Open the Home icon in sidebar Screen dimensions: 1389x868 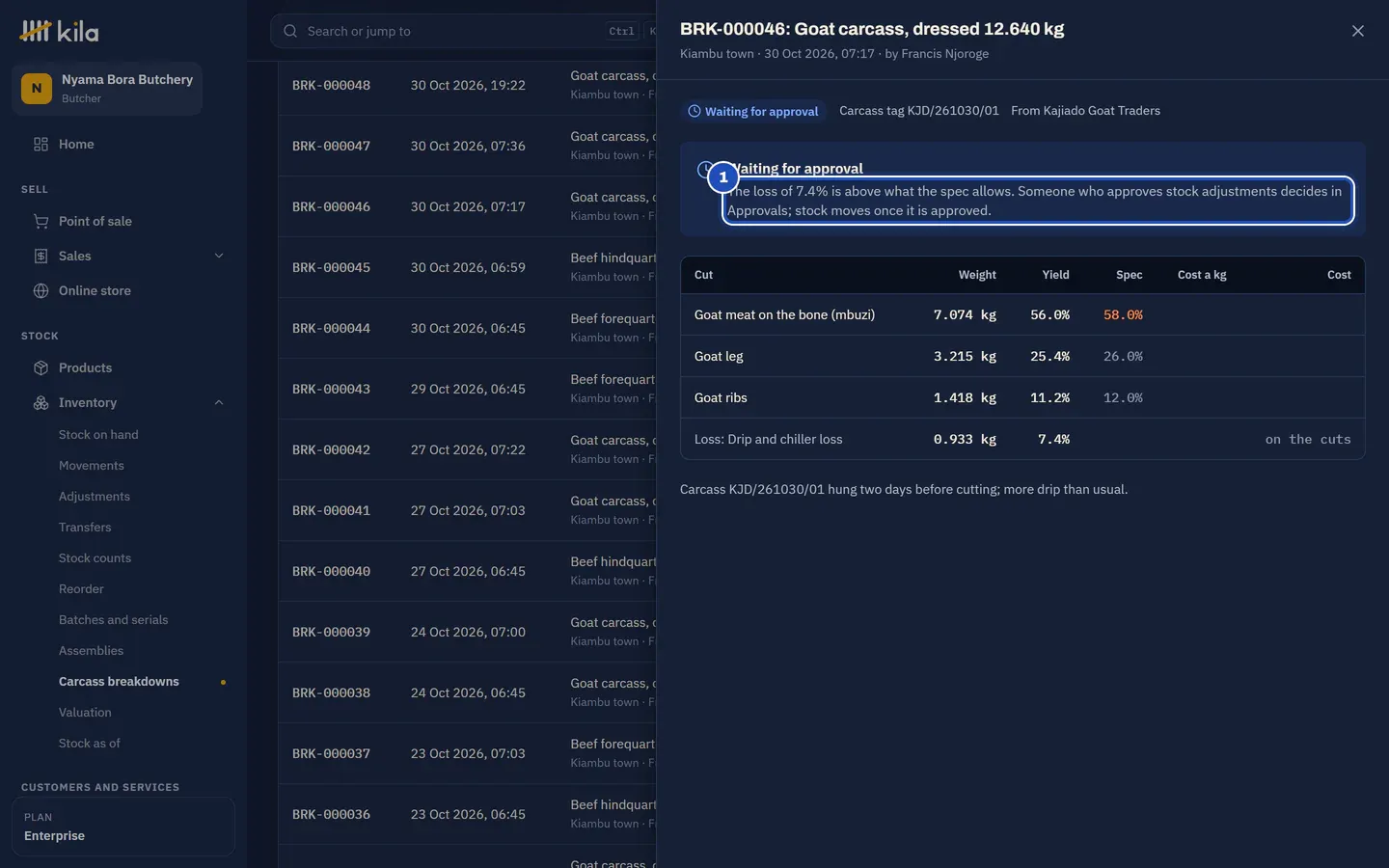(x=41, y=144)
